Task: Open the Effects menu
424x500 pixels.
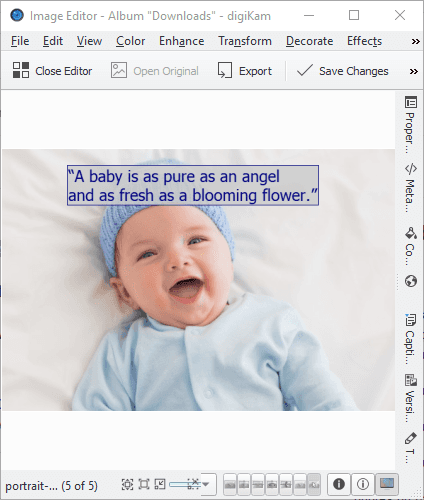Action: tap(364, 41)
